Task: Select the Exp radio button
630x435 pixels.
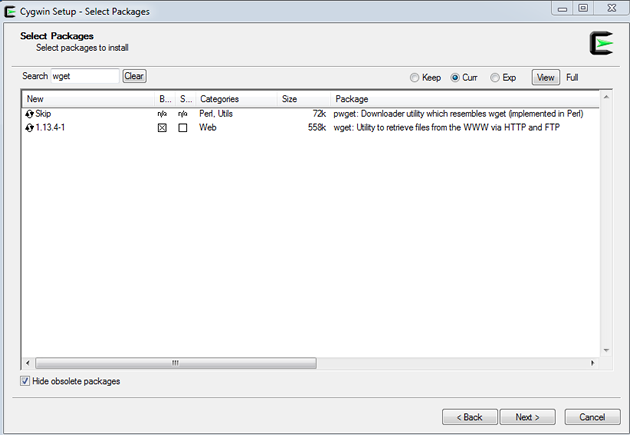Action: (495, 78)
